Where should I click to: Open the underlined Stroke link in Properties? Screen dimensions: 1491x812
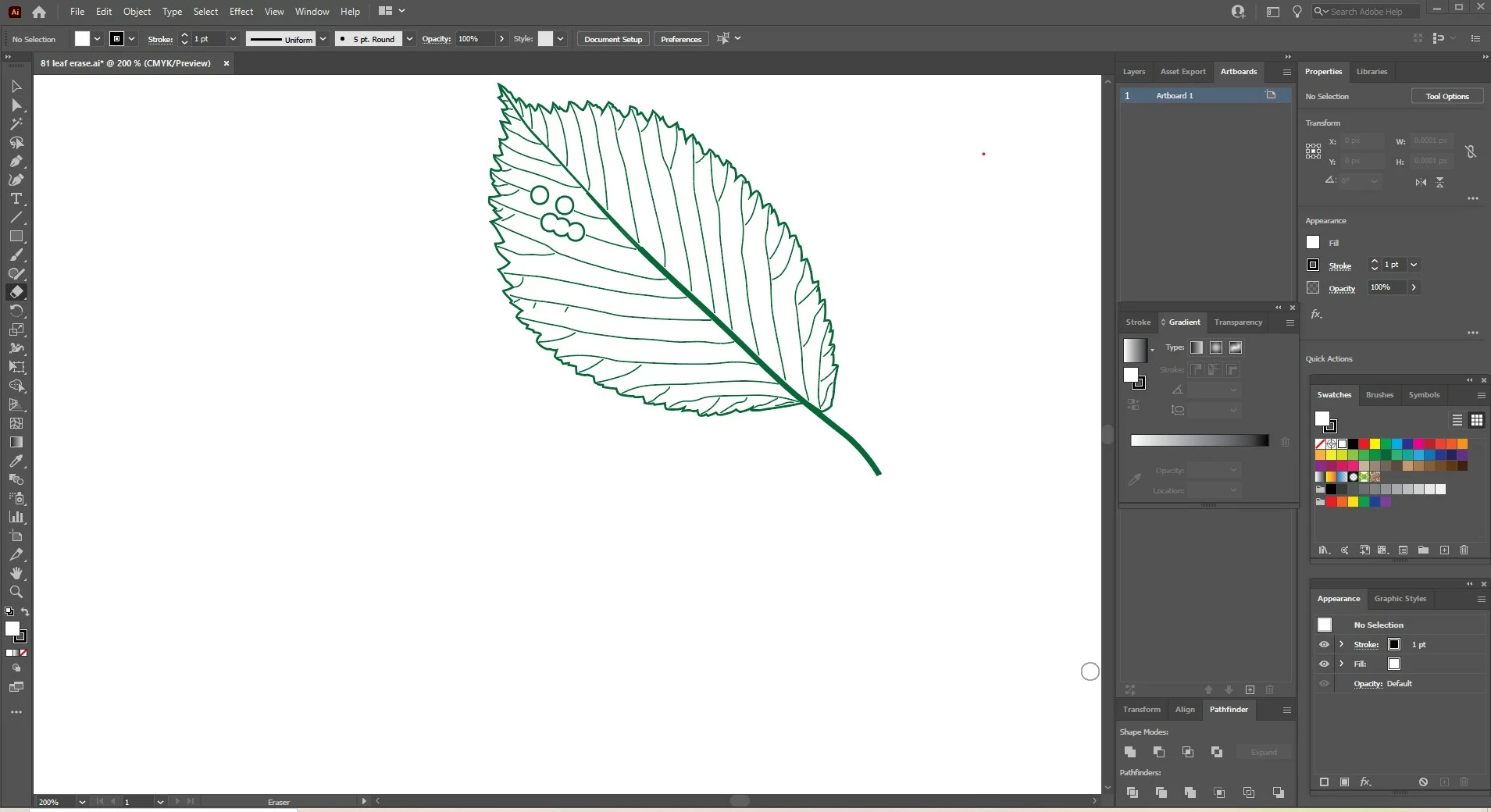[x=1340, y=266]
